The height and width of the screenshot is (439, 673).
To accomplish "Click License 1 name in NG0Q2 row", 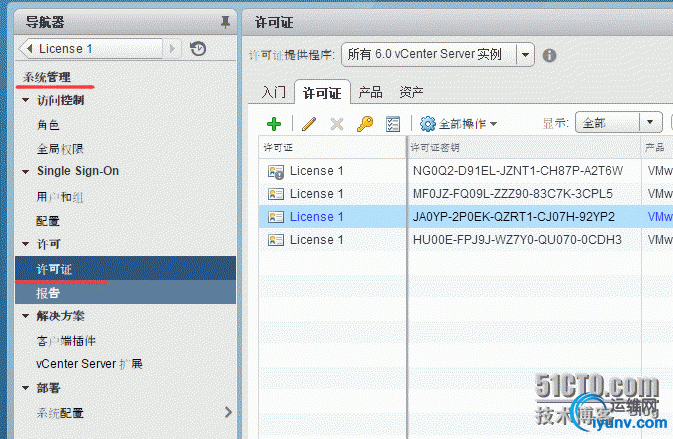I will [x=317, y=171].
